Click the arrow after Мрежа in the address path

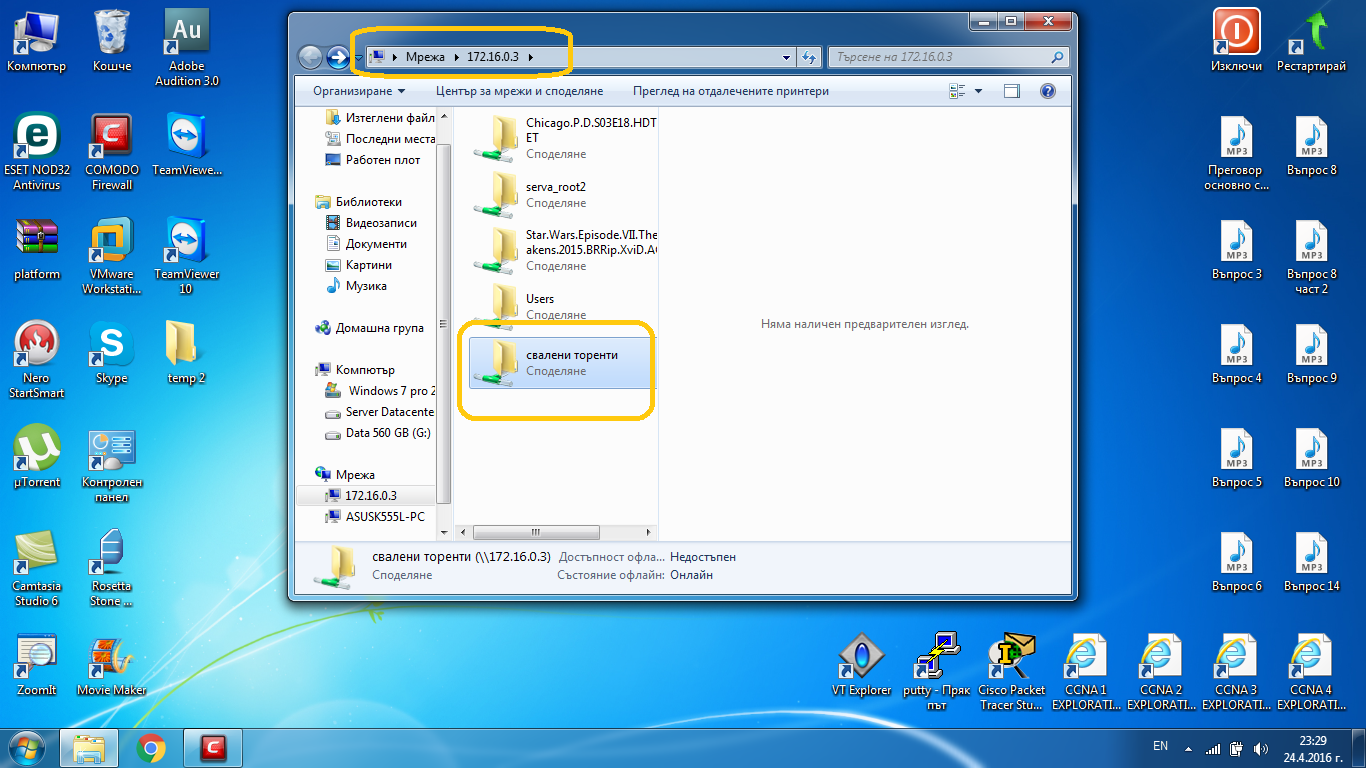click(457, 57)
